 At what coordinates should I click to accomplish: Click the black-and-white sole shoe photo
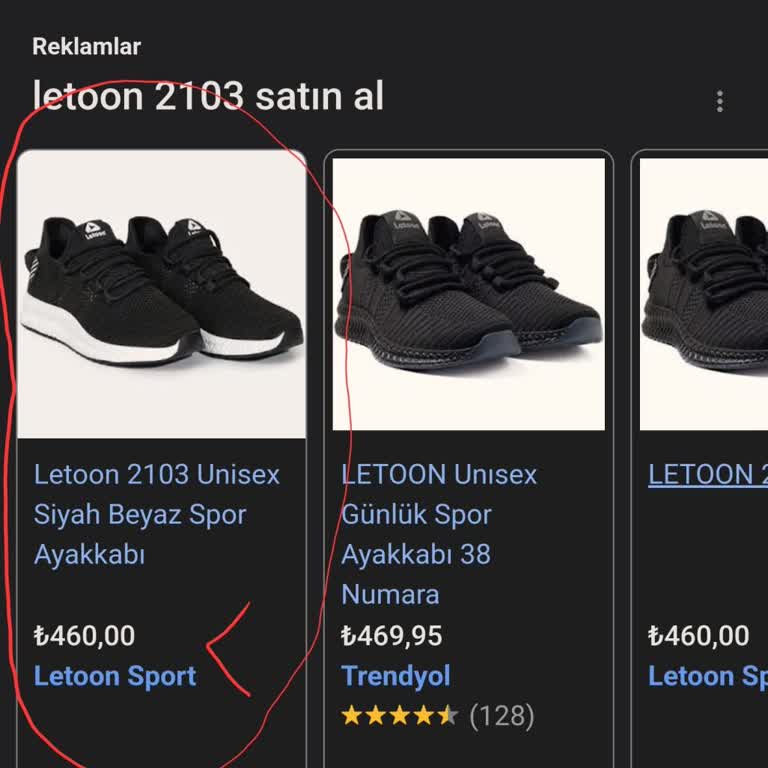162,293
